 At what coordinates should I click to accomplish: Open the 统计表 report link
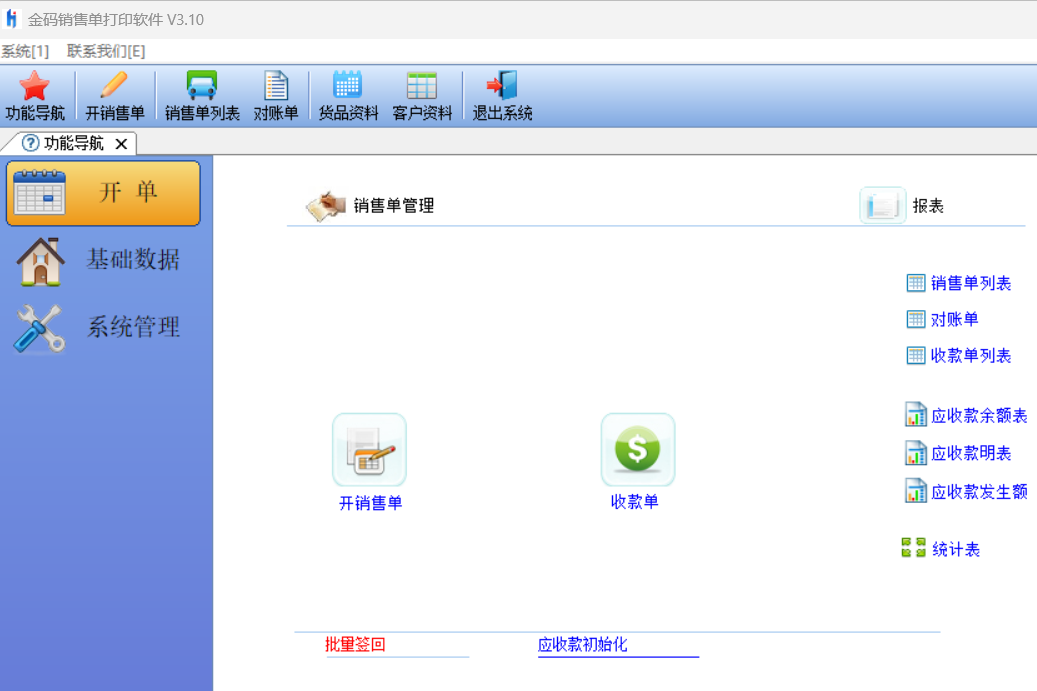pos(955,549)
